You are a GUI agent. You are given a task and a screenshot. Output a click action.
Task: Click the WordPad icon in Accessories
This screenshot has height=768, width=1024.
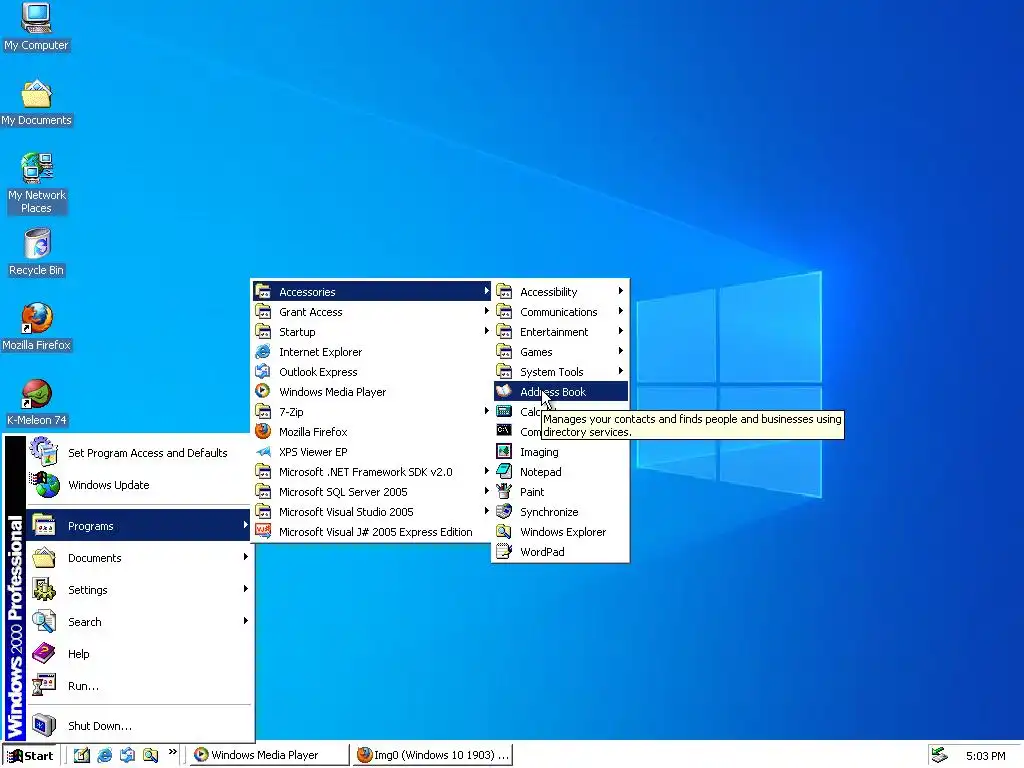[504, 551]
